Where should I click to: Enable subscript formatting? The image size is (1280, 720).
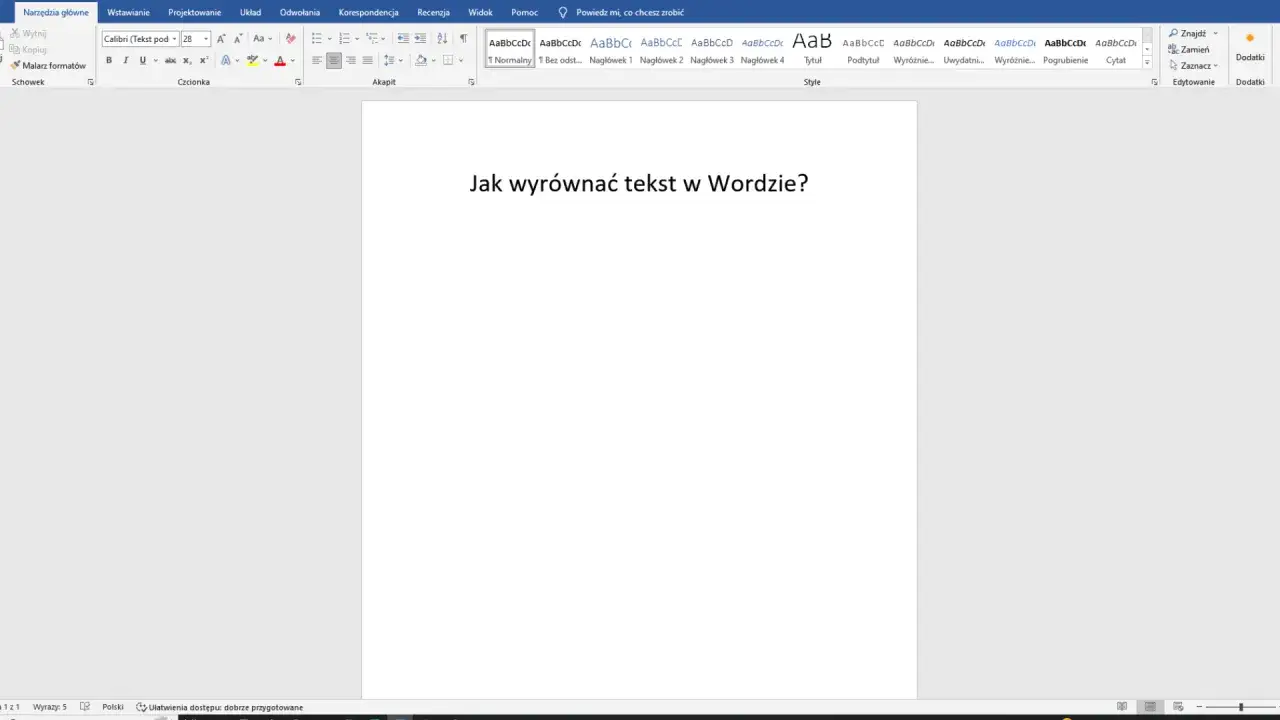tap(187, 60)
